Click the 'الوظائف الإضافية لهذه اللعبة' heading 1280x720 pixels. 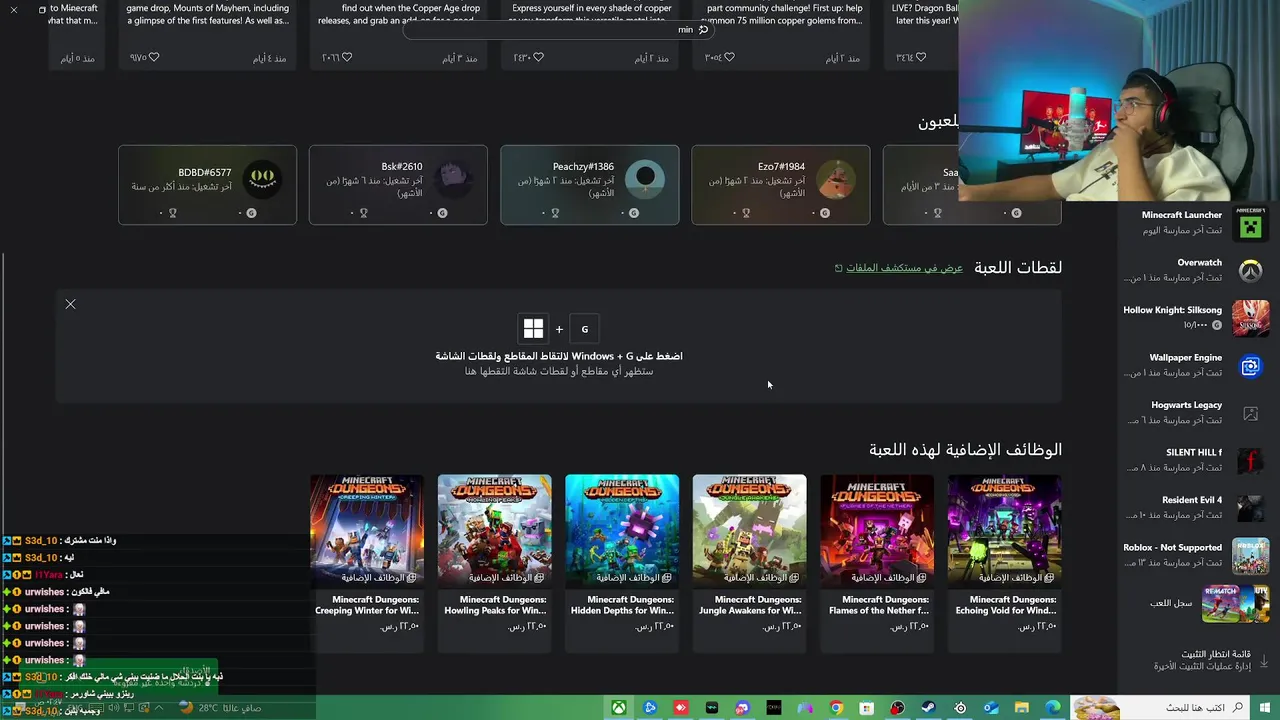965,450
